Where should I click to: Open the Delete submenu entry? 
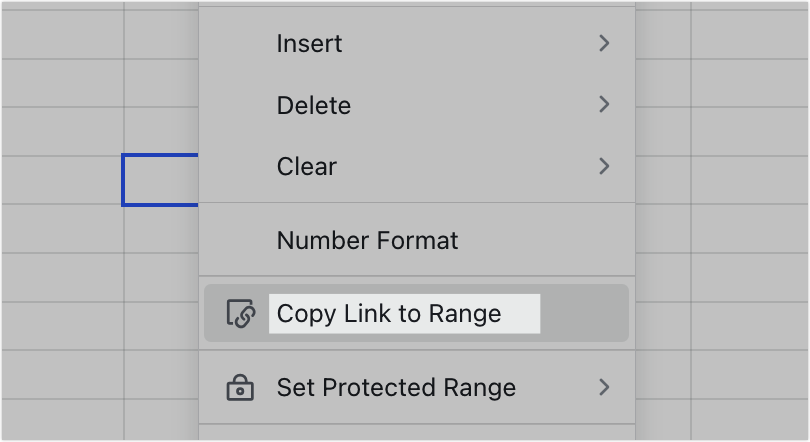(416, 105)
